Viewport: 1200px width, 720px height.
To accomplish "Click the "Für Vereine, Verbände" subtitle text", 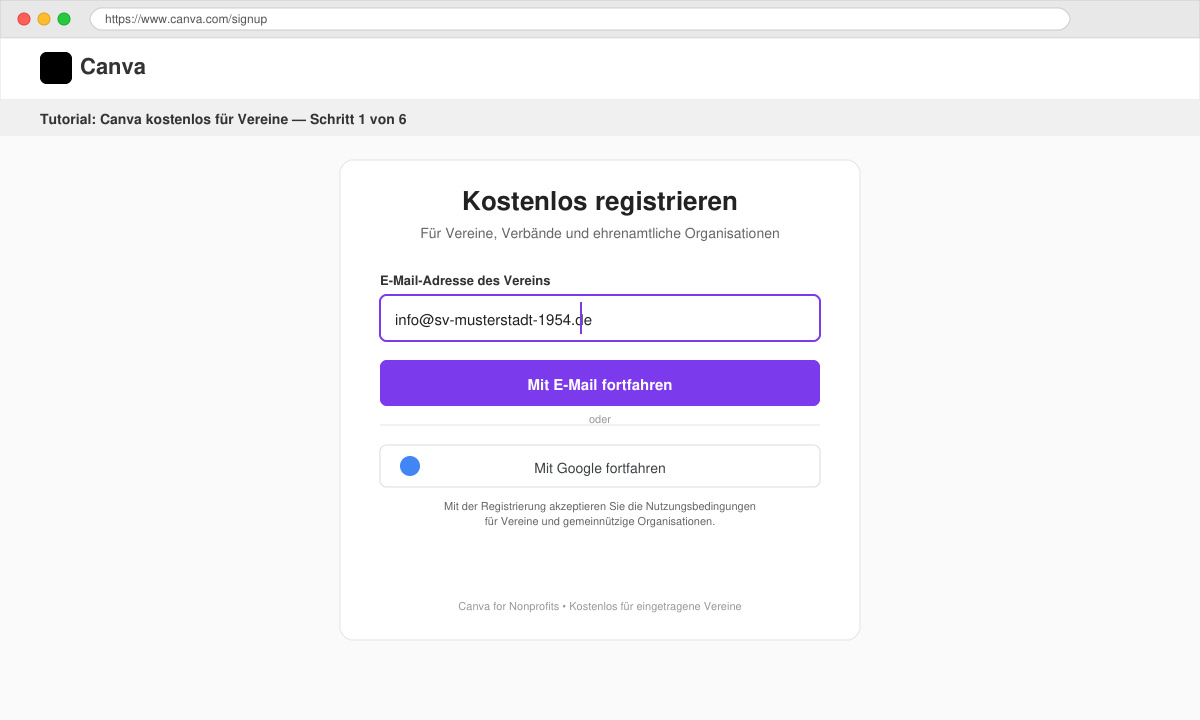I will [600, 233].
